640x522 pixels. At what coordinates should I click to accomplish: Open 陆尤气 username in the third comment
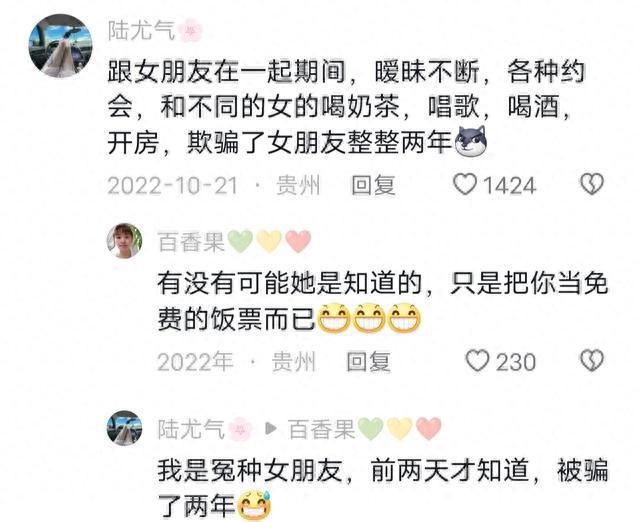(x=191, y=429)
